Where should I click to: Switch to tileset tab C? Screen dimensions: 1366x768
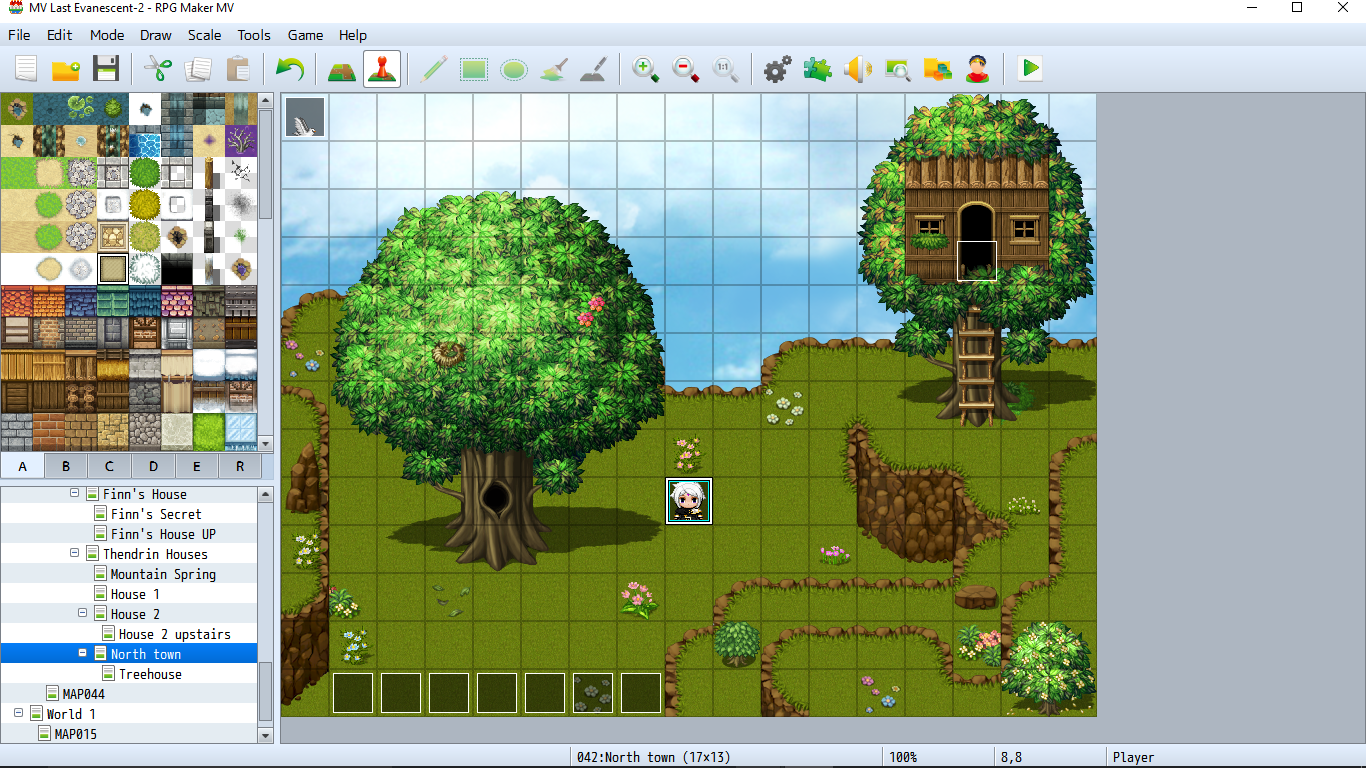(109, 466)
